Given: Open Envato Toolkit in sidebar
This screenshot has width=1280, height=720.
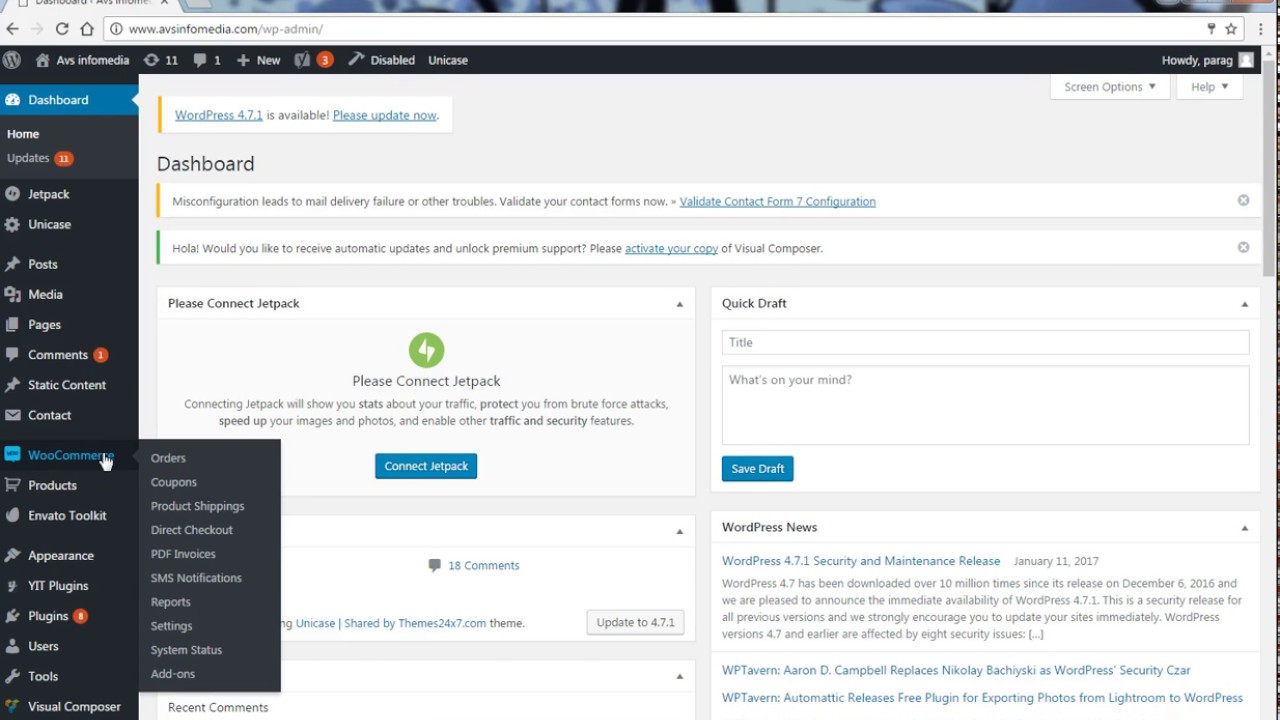Looking at the screenshot, I should [69, 515].
